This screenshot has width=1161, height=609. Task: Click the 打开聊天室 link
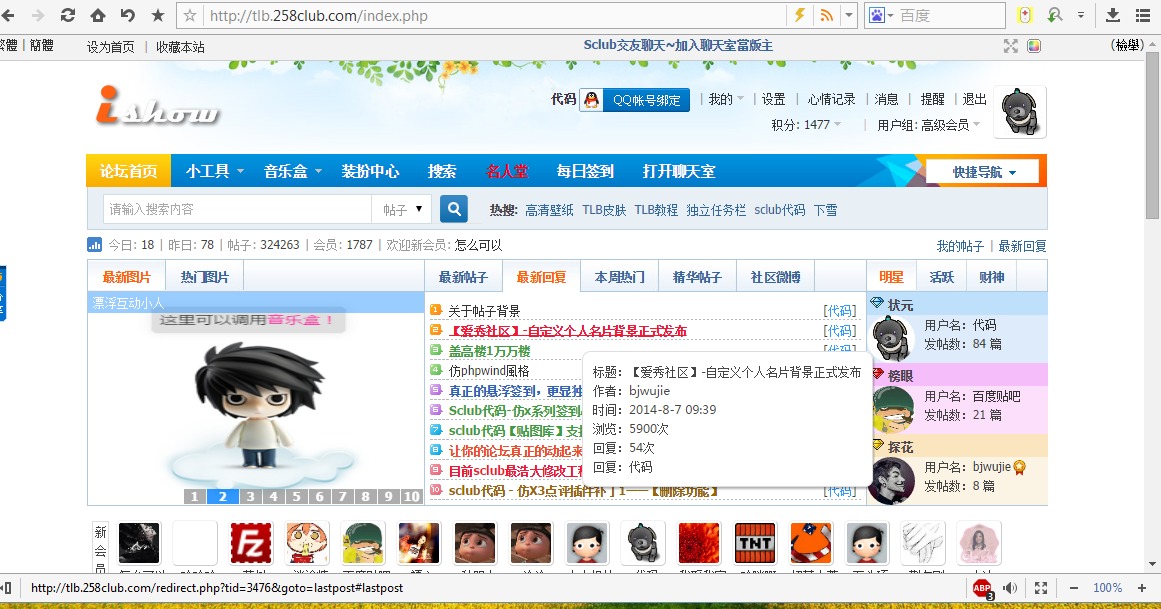click(x=679, y=171)
